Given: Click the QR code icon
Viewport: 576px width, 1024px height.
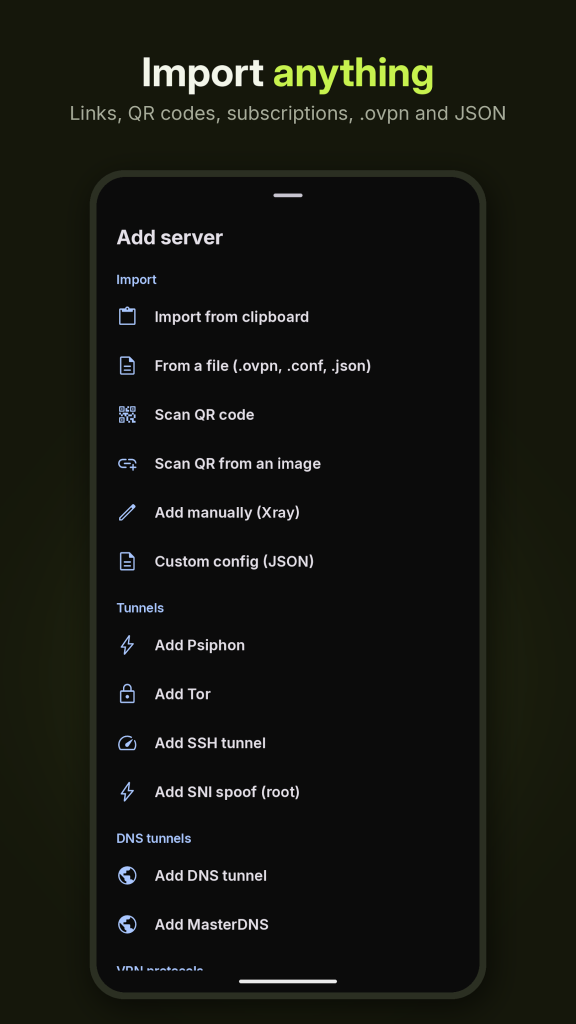Looking at the screenshot, I should click(x=127, y=415).
